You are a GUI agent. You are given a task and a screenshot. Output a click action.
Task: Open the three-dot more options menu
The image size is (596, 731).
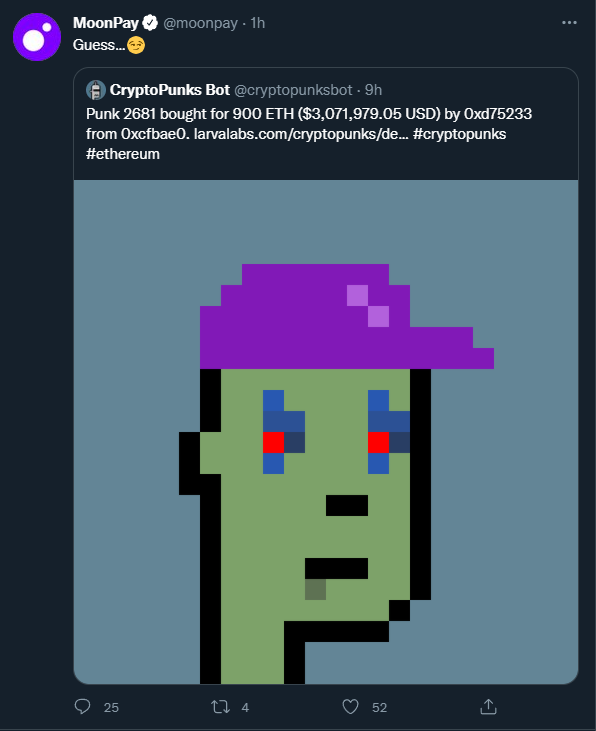pos(569,22)
